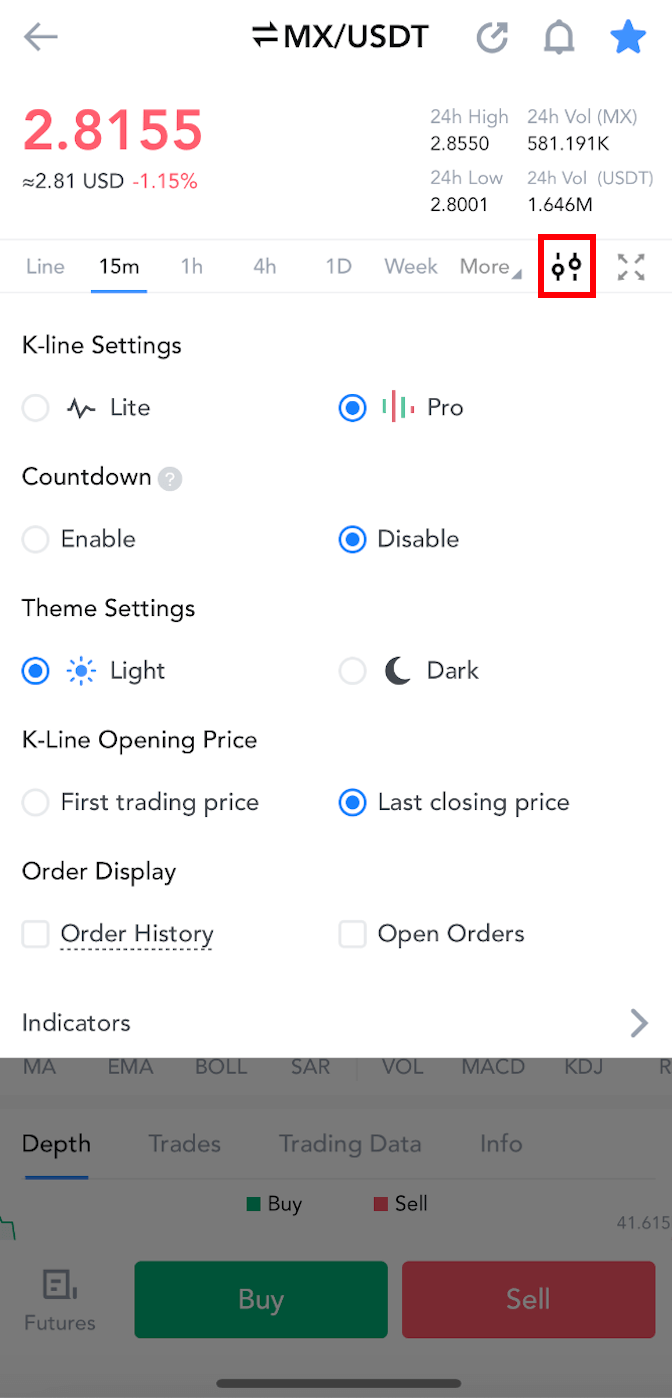Viewport: 672px width, 1398px height.
Task: Check the Order History box
Action: pyautogui.click(x=36, y=934)
